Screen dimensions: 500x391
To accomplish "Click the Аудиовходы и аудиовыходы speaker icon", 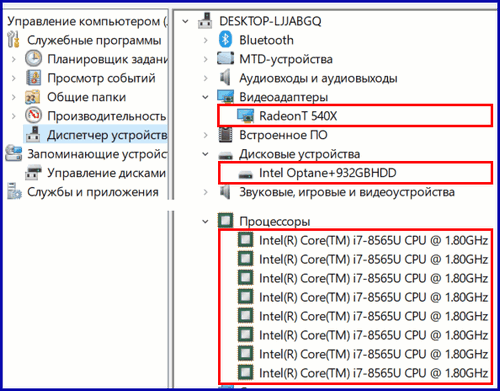I will point(226,77).
